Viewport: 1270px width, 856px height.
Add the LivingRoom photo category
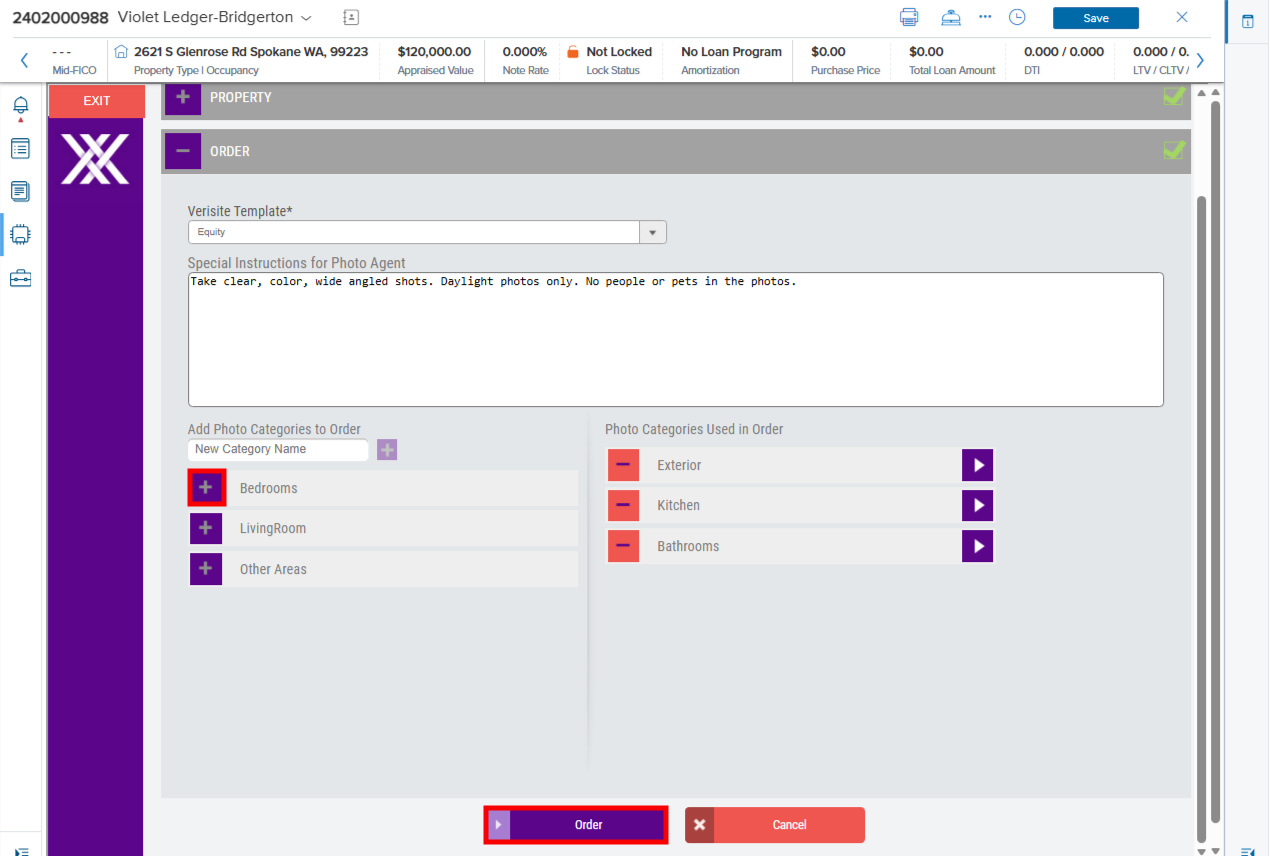[x=206, y=528]
